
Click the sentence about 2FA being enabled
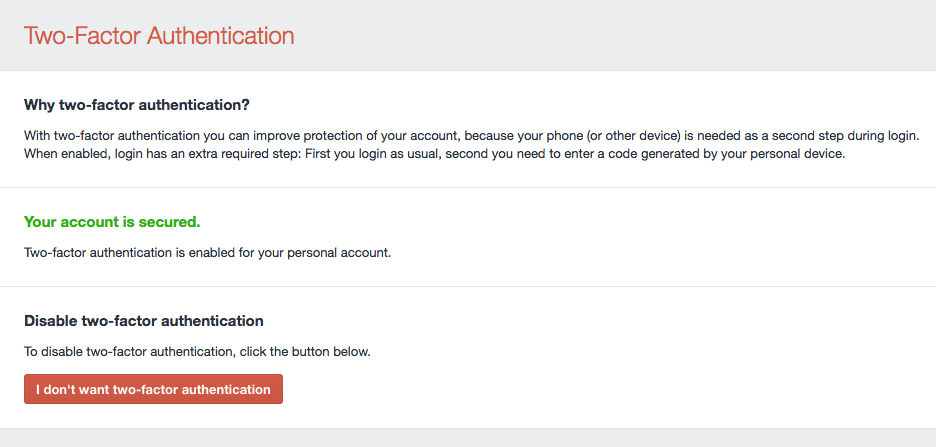click(207, 252)
